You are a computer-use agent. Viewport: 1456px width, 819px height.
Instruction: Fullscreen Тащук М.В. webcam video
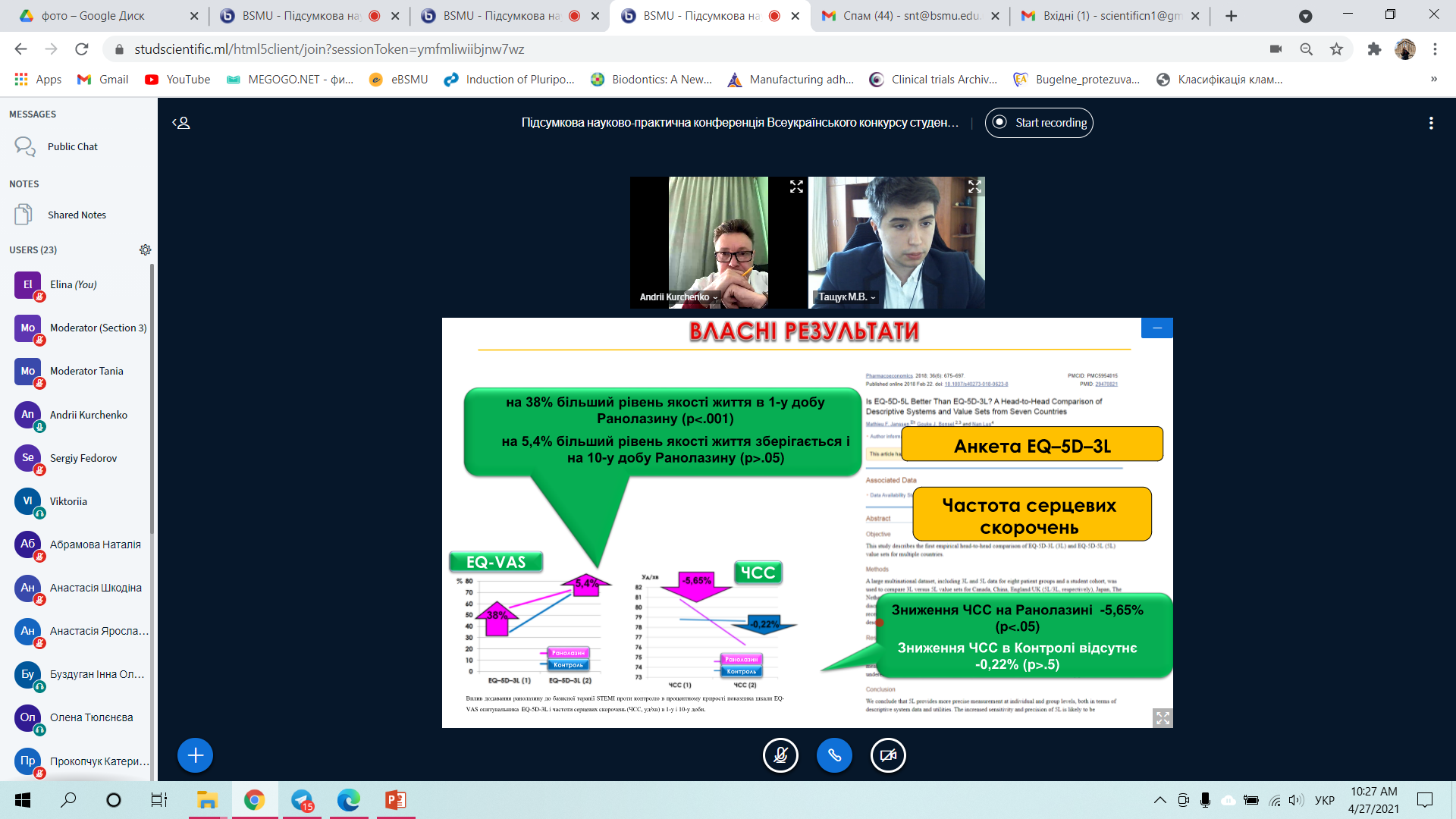click(974, 187)
